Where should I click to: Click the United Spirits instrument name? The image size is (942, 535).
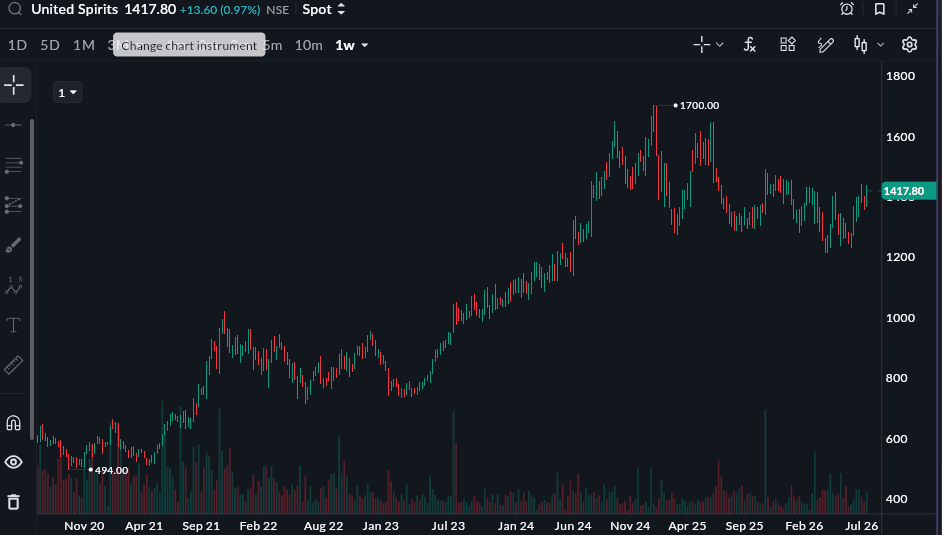74,10
